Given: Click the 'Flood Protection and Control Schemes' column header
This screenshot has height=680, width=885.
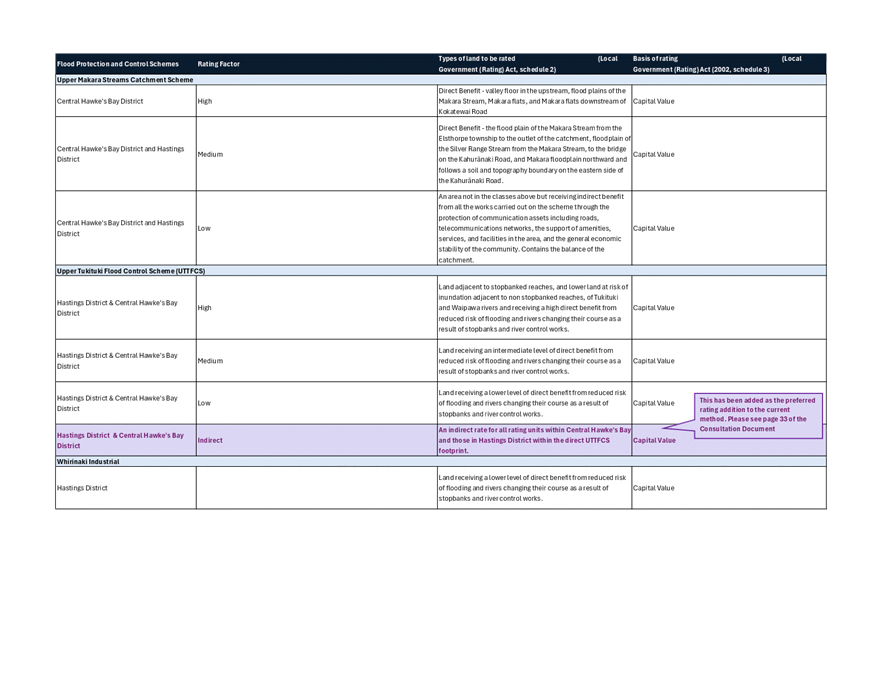Looking at the screenshot, I should pyautogui.click(x=118, y=64).
